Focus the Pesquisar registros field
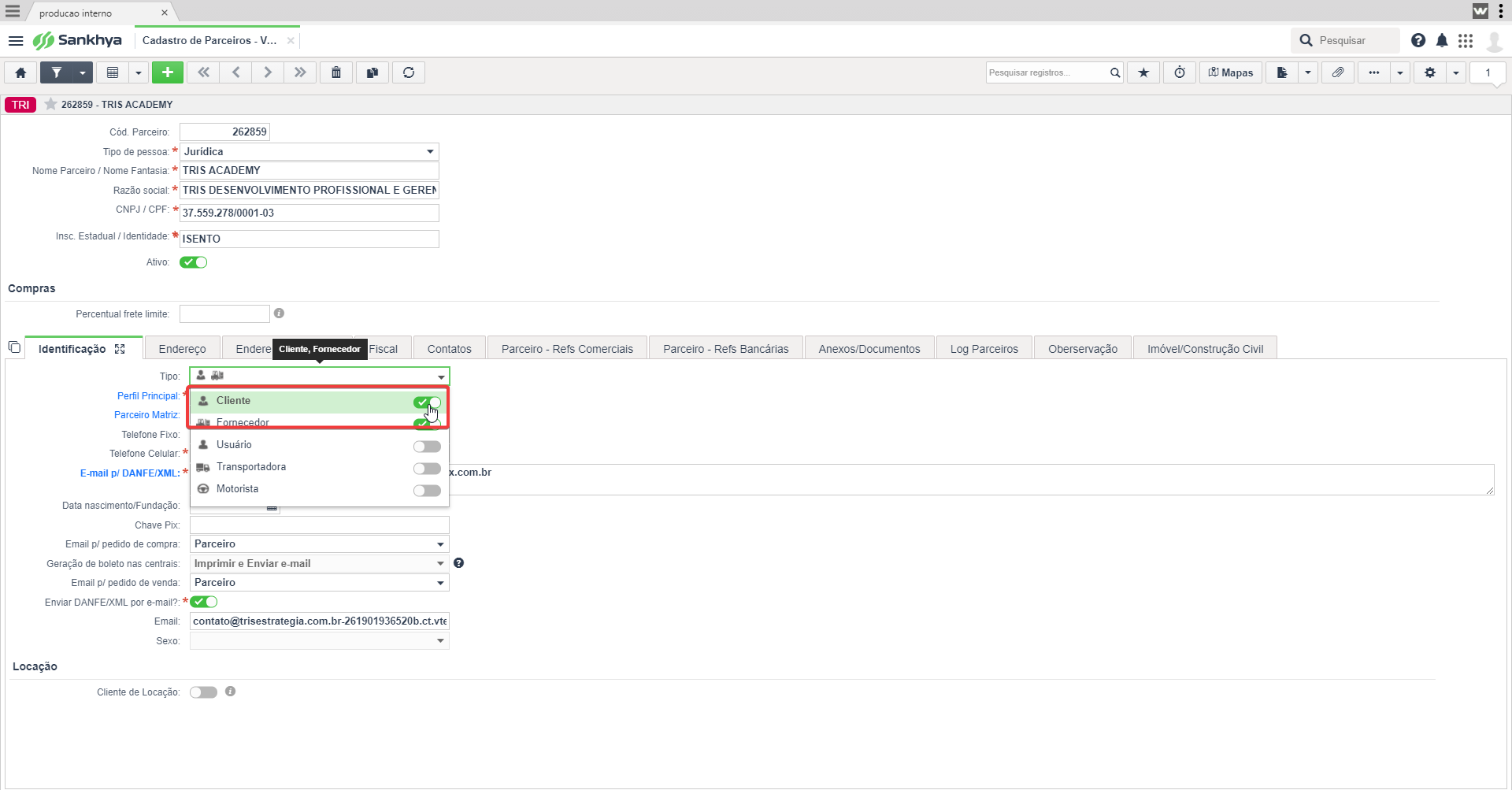Screen dimensions: 1512x790 (x=1046, y=72)
